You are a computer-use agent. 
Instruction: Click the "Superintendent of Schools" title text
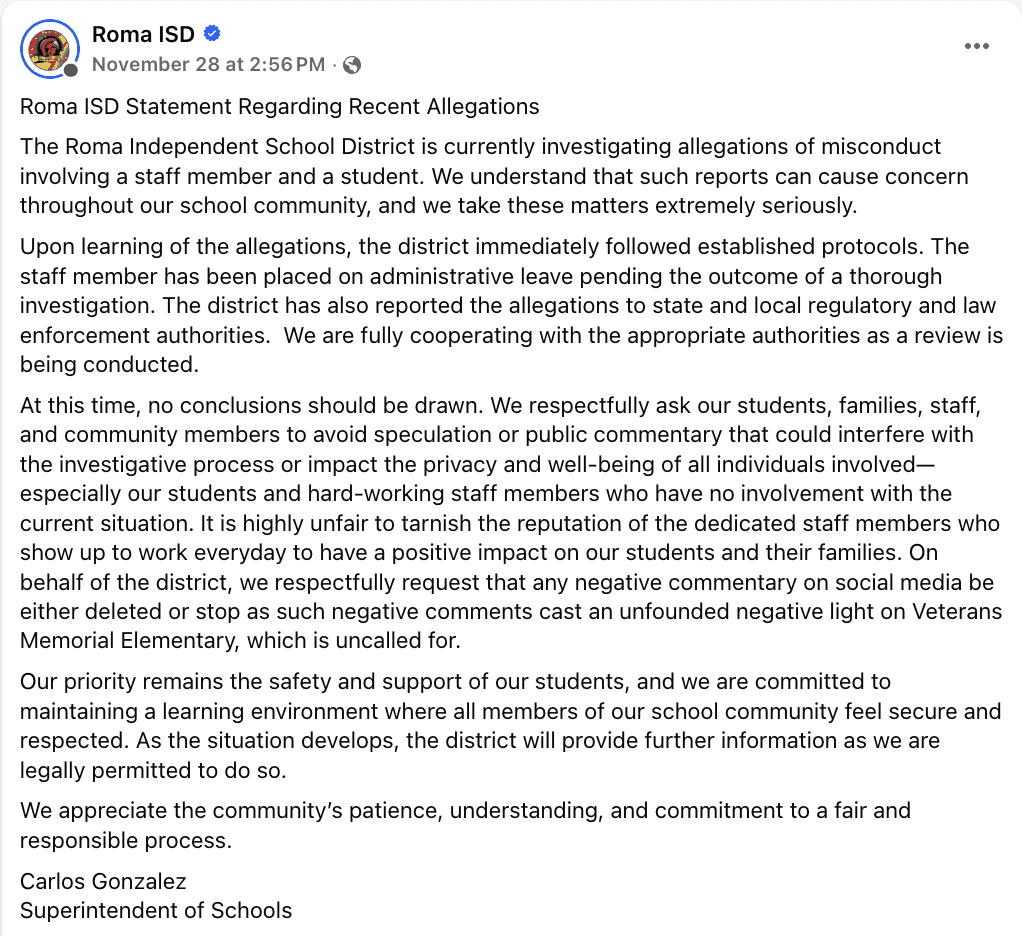point(156,910)
